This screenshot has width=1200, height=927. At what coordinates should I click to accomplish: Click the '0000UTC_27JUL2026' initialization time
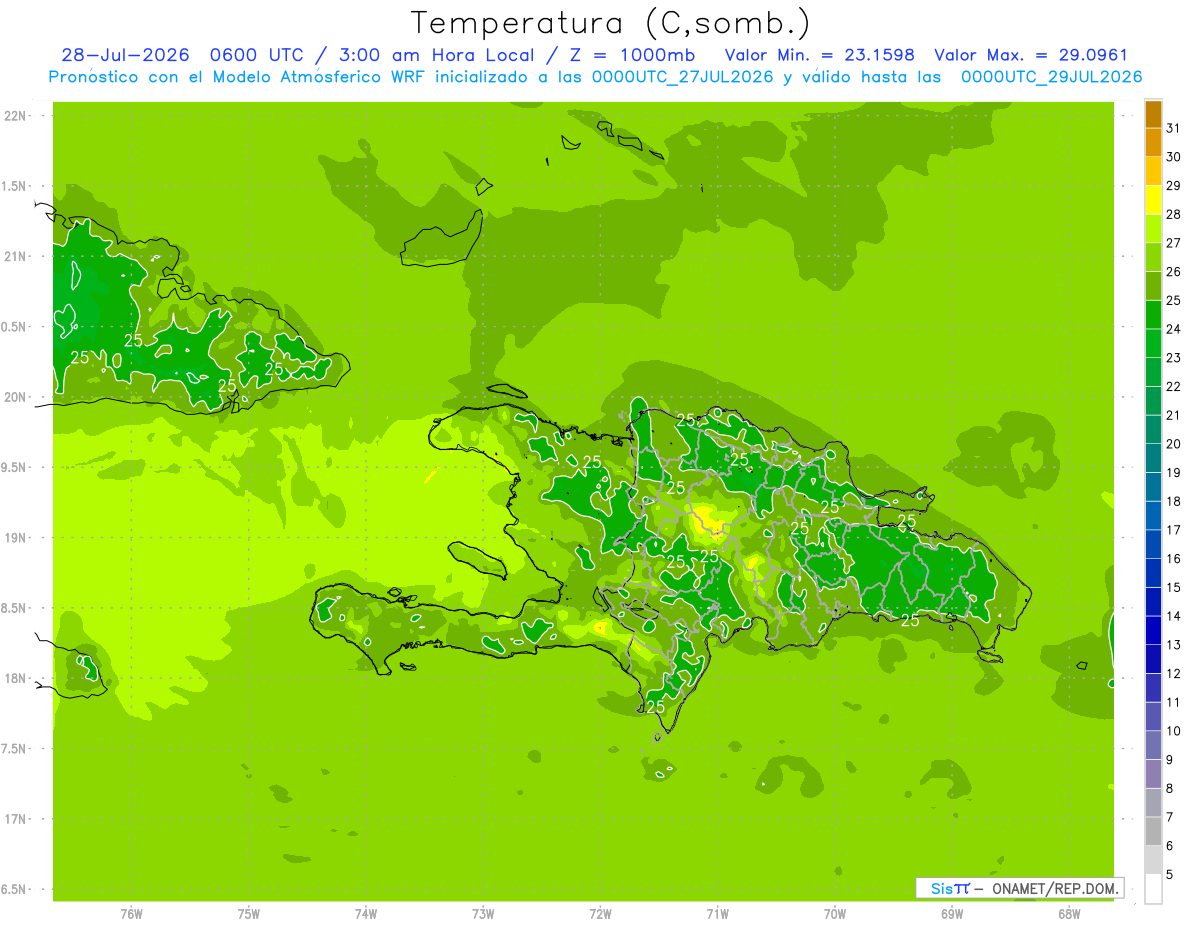(x=683, y=77)
